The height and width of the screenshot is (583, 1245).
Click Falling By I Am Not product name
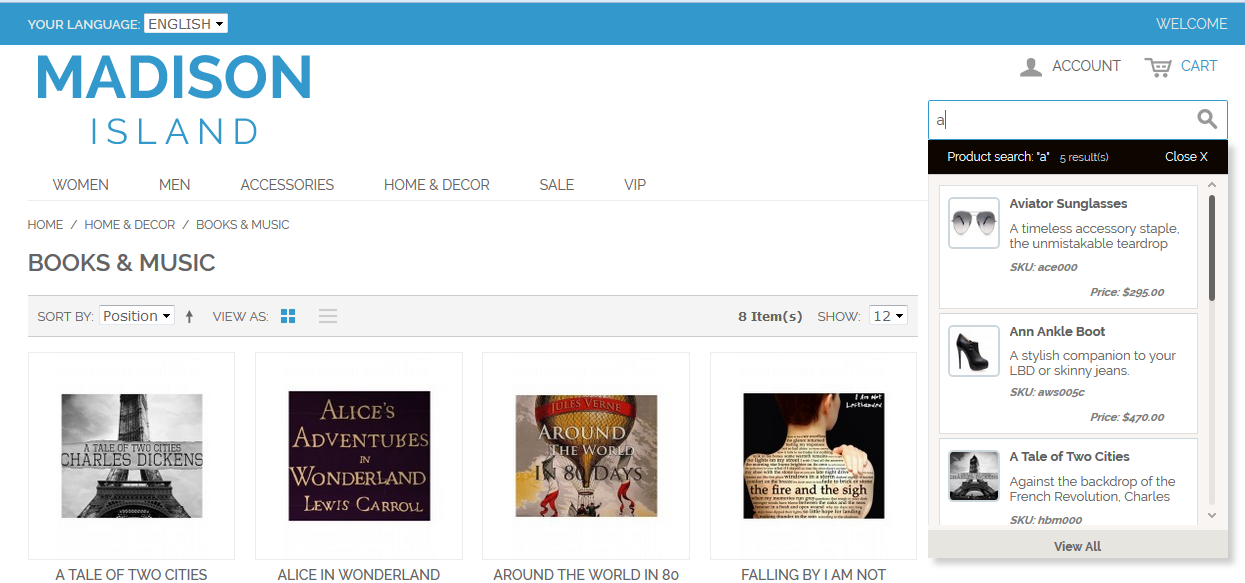814,575
